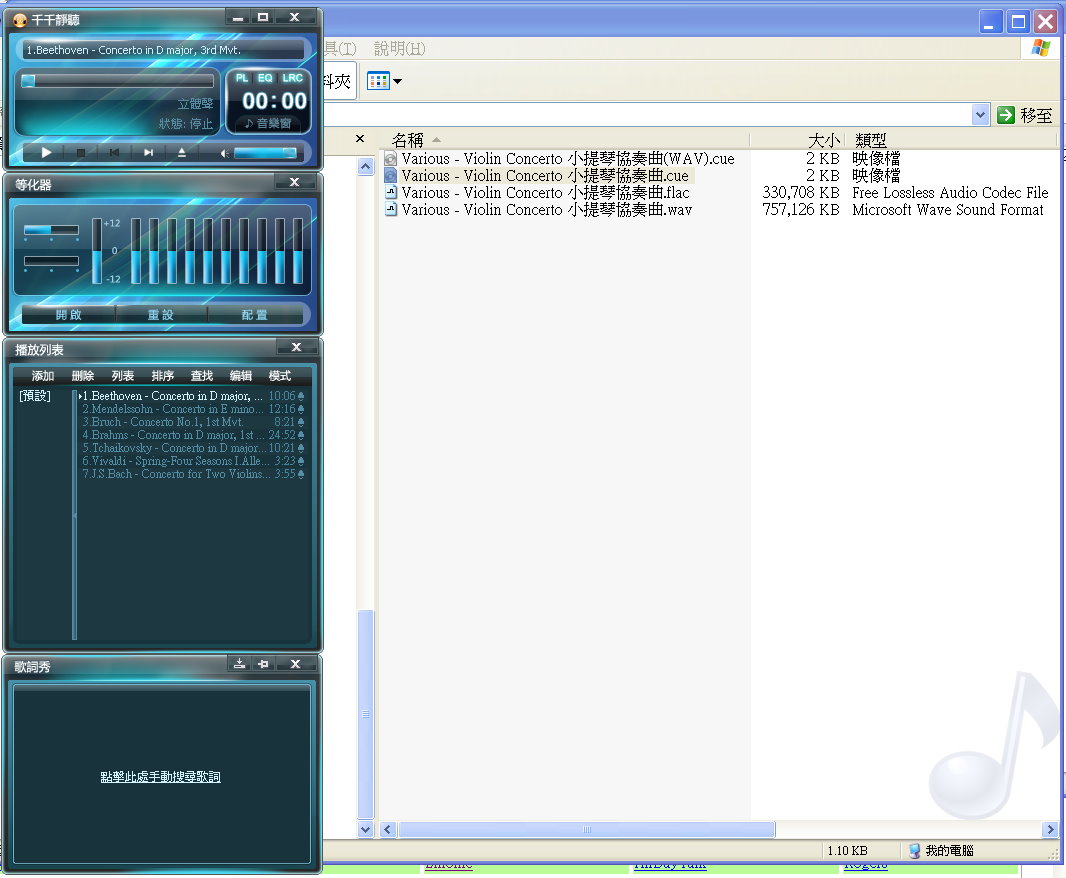Image resolution: width=1066 pixels, height=878 pixels.
Task: Adjust the player volume slider
Action: click(x=265, y=153)
